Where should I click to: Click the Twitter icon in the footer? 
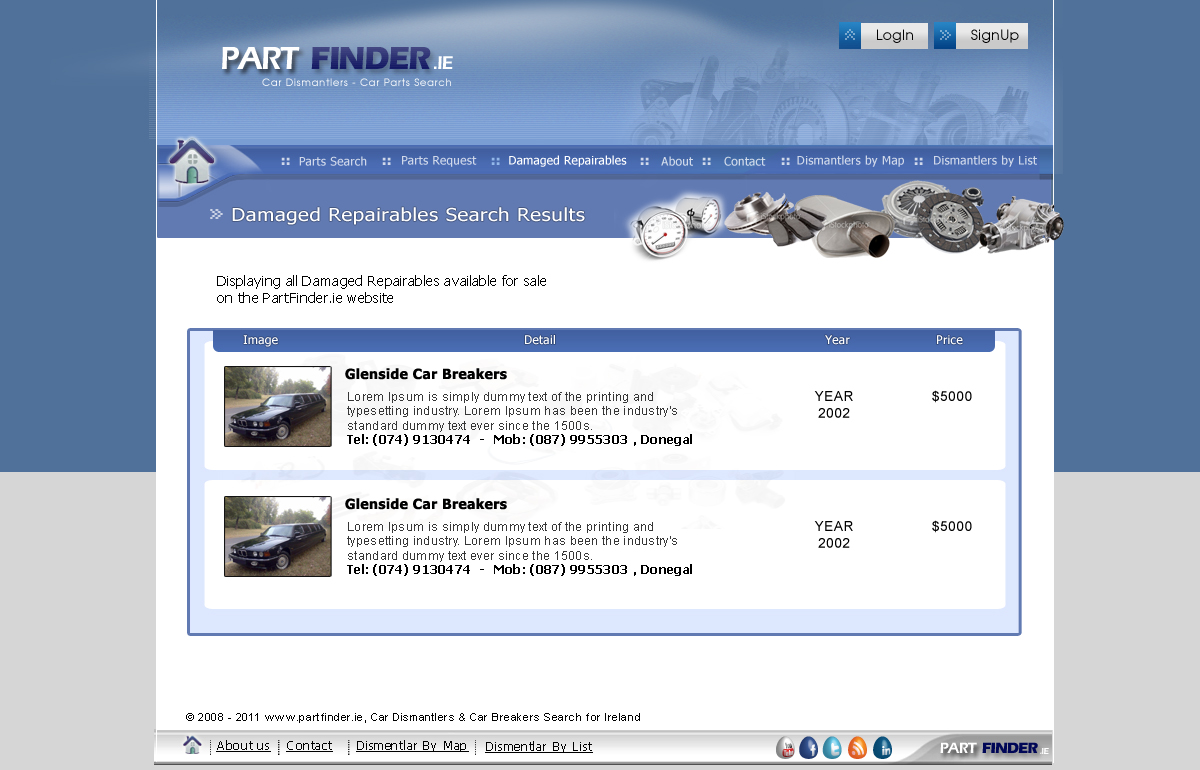832,747
